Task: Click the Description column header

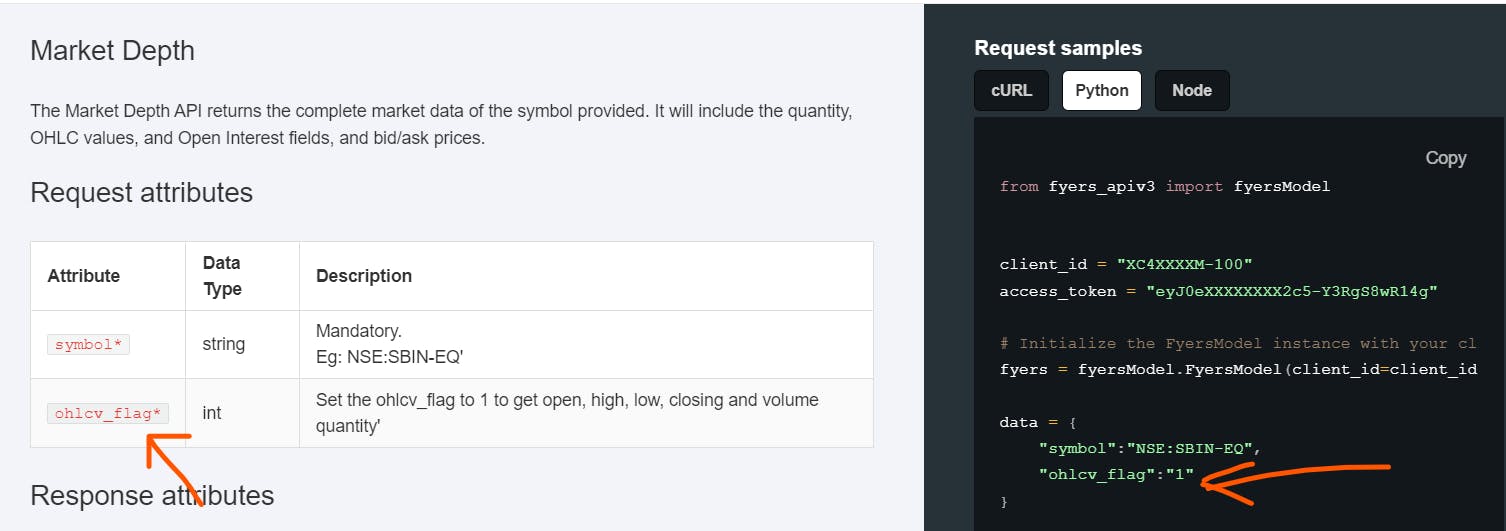Action: [364, 276]
